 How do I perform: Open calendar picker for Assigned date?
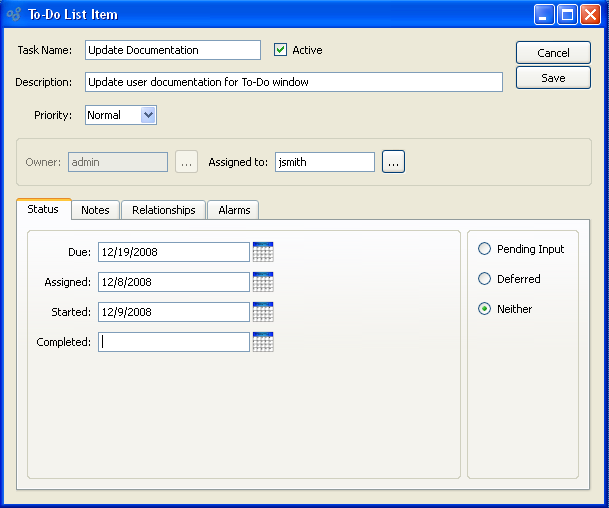tap(263, 282)
